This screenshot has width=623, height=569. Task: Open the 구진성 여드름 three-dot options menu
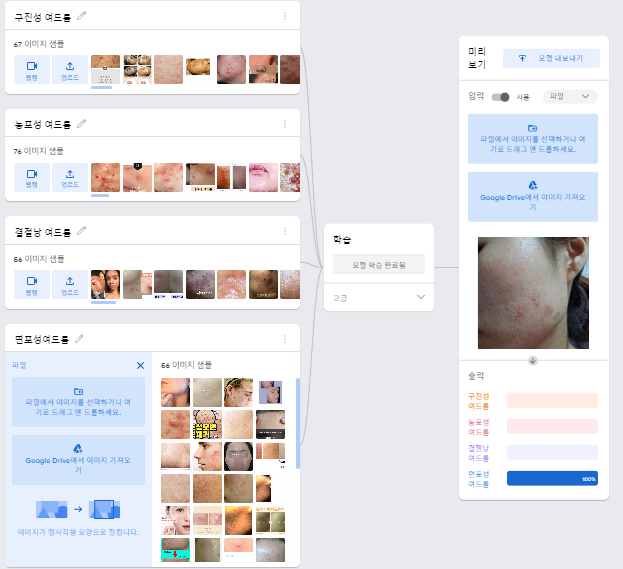click(285, 16)
